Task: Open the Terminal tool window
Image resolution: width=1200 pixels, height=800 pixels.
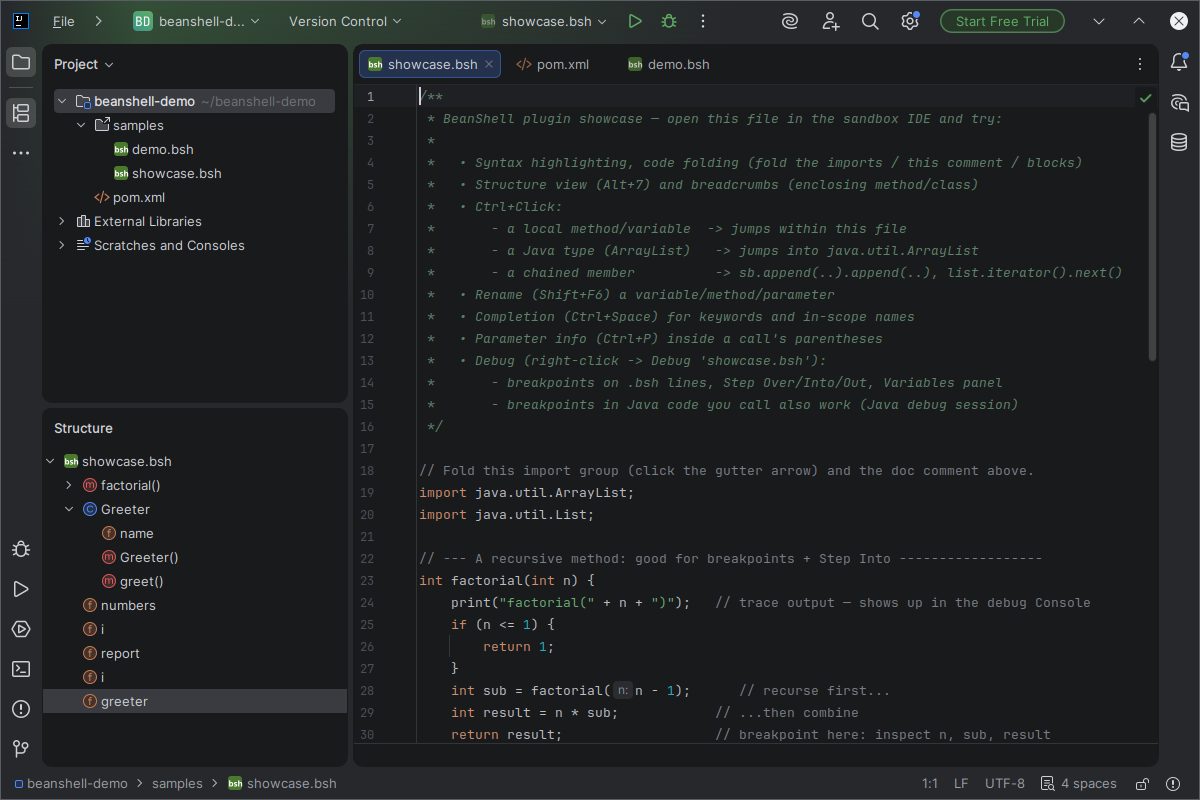Action: (21, 669)
